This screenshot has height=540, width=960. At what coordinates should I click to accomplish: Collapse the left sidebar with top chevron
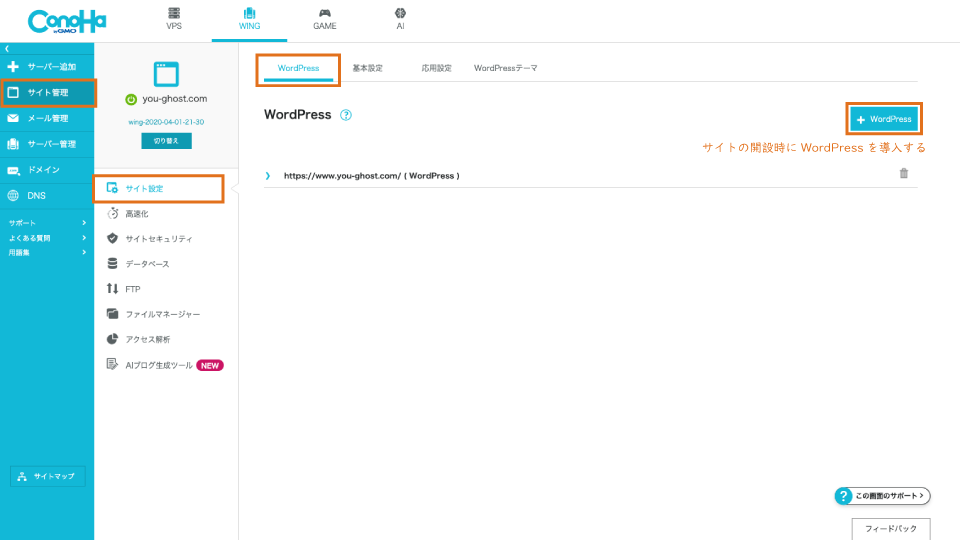click(6, 48)
